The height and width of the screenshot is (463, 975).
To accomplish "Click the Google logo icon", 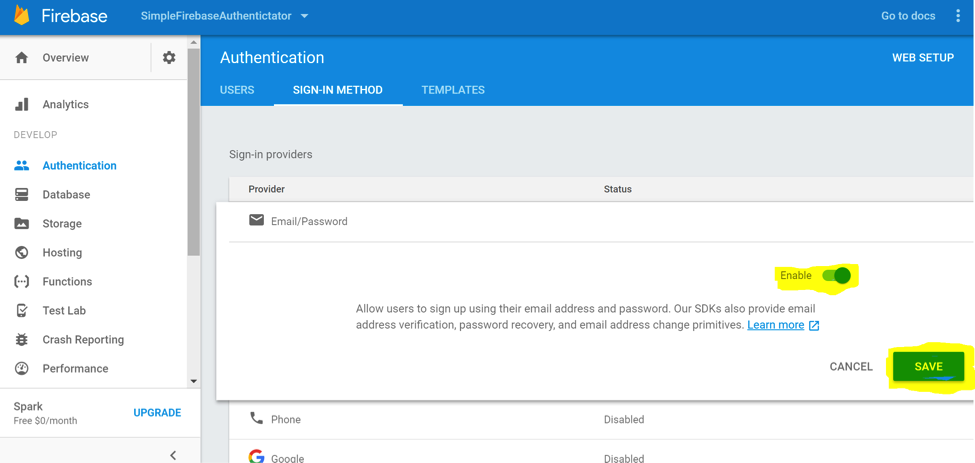I will coord(256,457).
